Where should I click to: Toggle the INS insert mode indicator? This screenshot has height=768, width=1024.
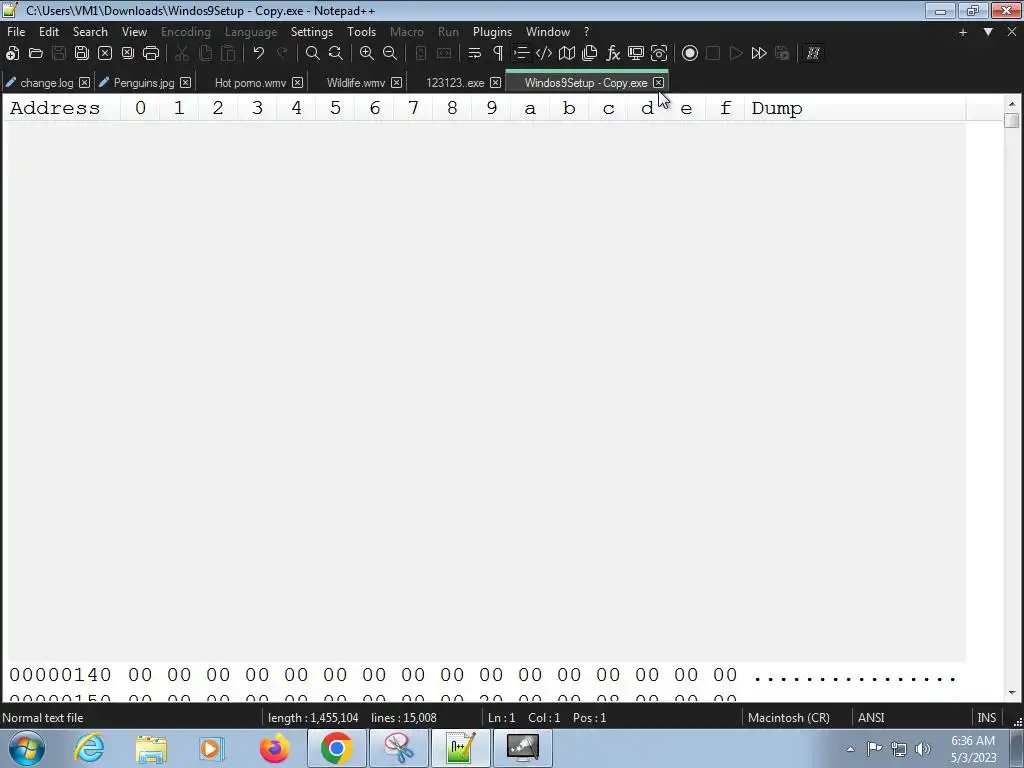tap(987, 718)
